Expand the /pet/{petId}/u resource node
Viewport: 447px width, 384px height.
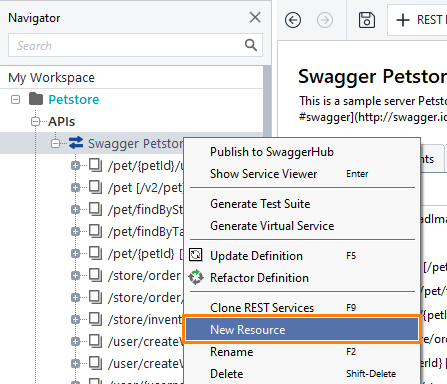76,165
